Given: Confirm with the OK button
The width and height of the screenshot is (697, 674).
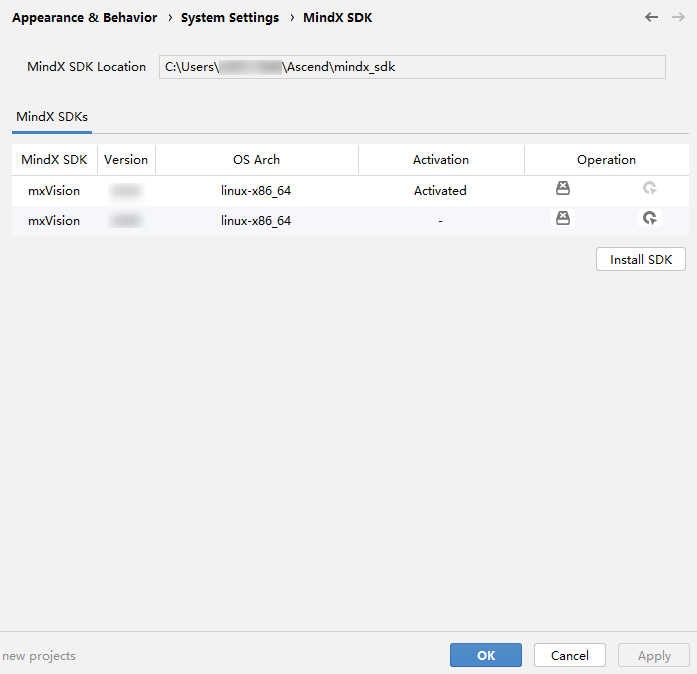Looking at the screenshot, I should click(486, 655).
